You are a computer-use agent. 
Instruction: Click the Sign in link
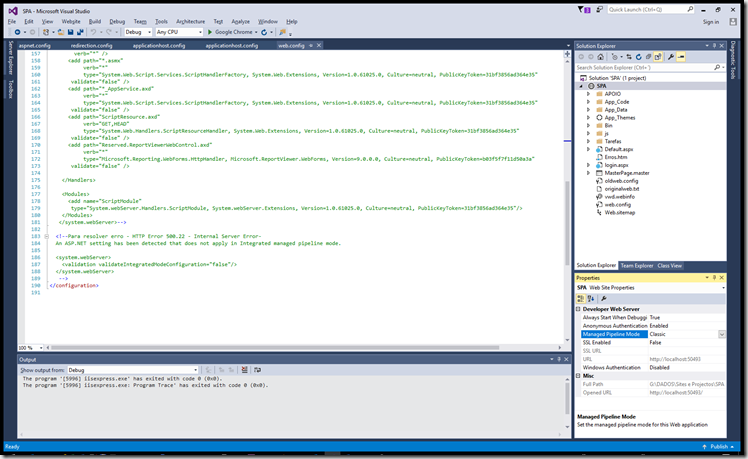pos(710,22)
